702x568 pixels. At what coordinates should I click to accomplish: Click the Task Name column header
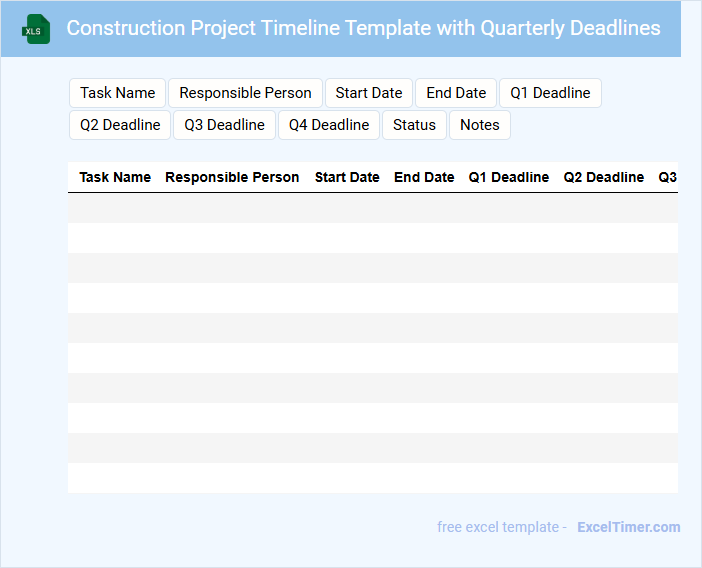115,177
